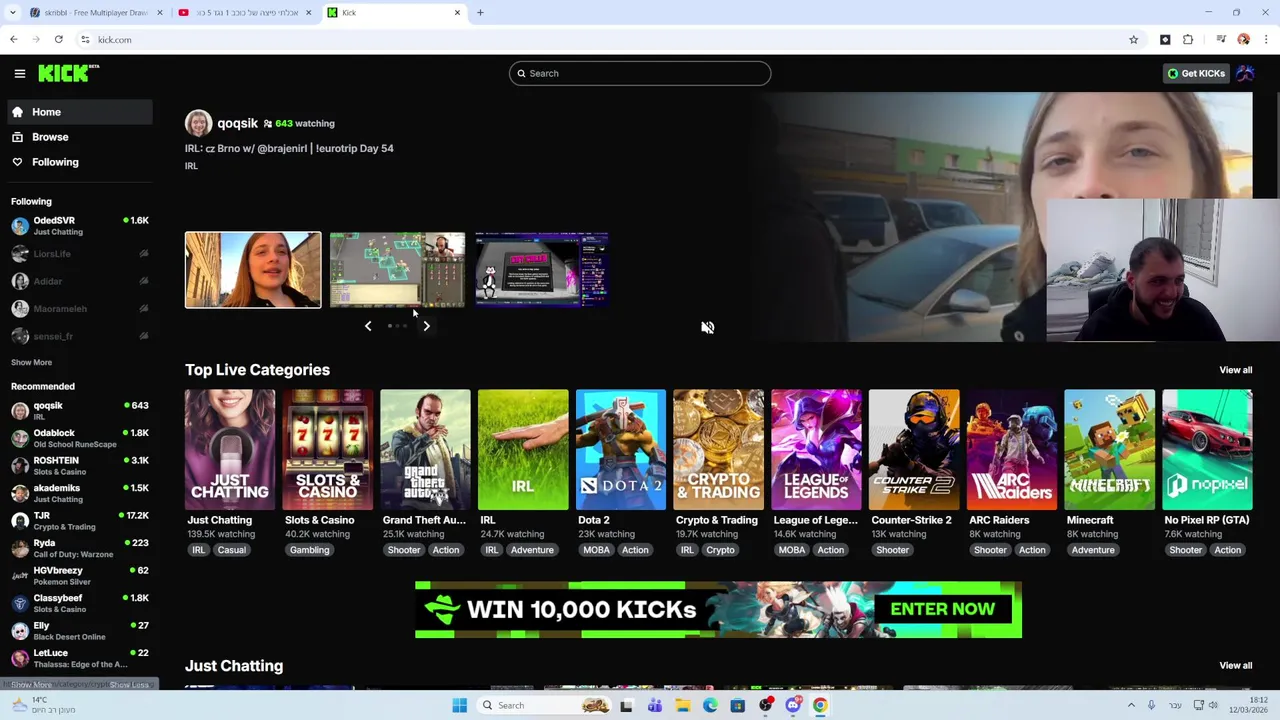Open ROSHTEIN in Recommended list
The height and width of the screenshot is (720, 1280).
click(x=80, y=466)
